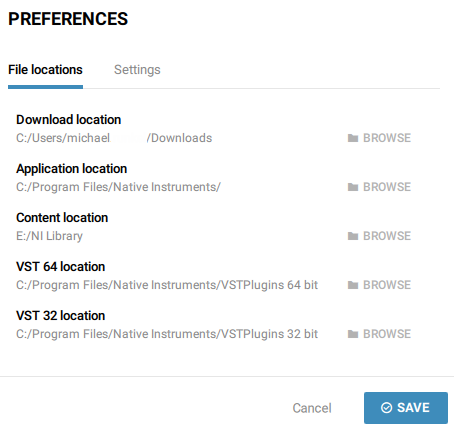The width and height of the screenshot is (454, 431).
Task: Browse for Content location folder
Action: [x=379, y=236]
